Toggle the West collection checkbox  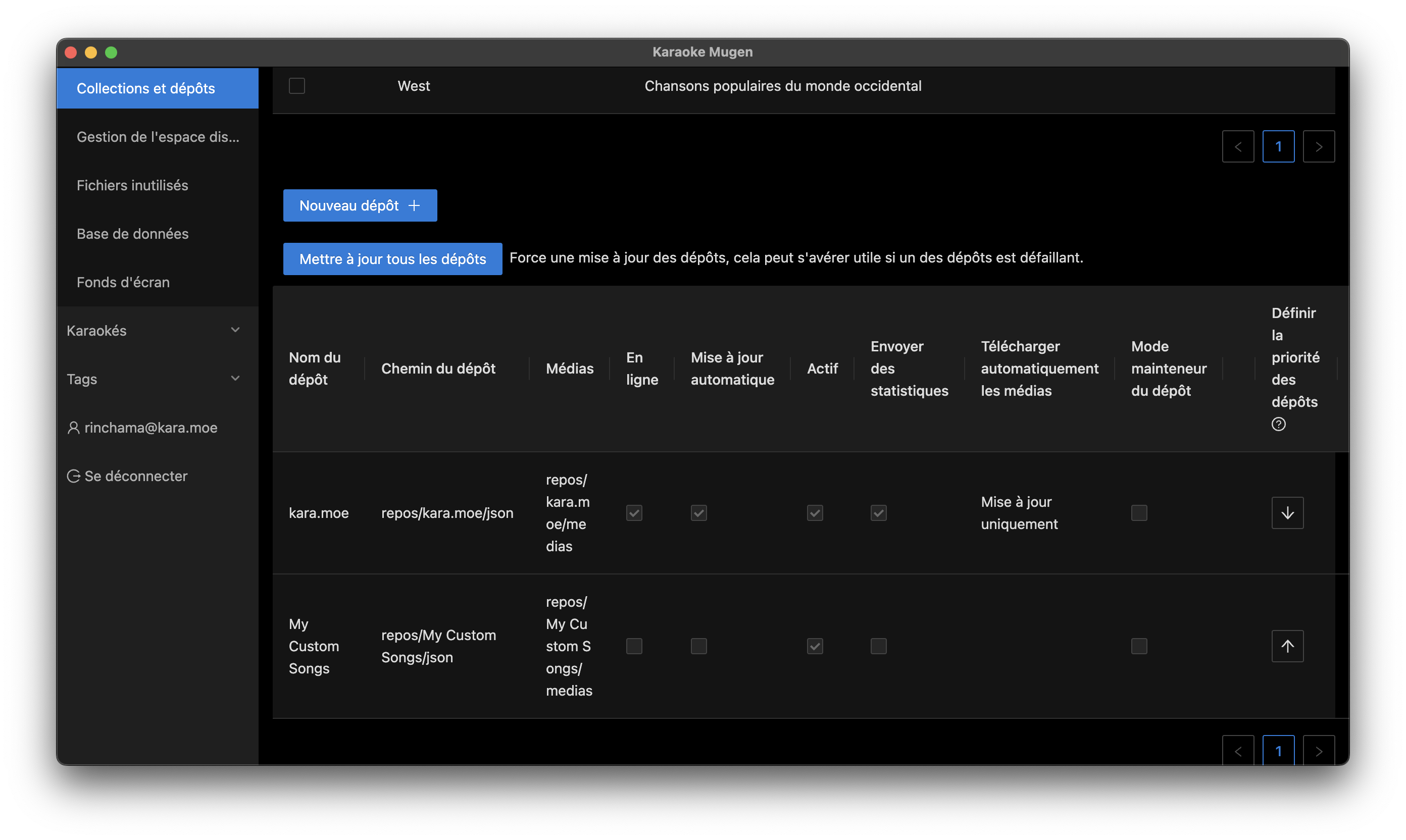(297, 86)
